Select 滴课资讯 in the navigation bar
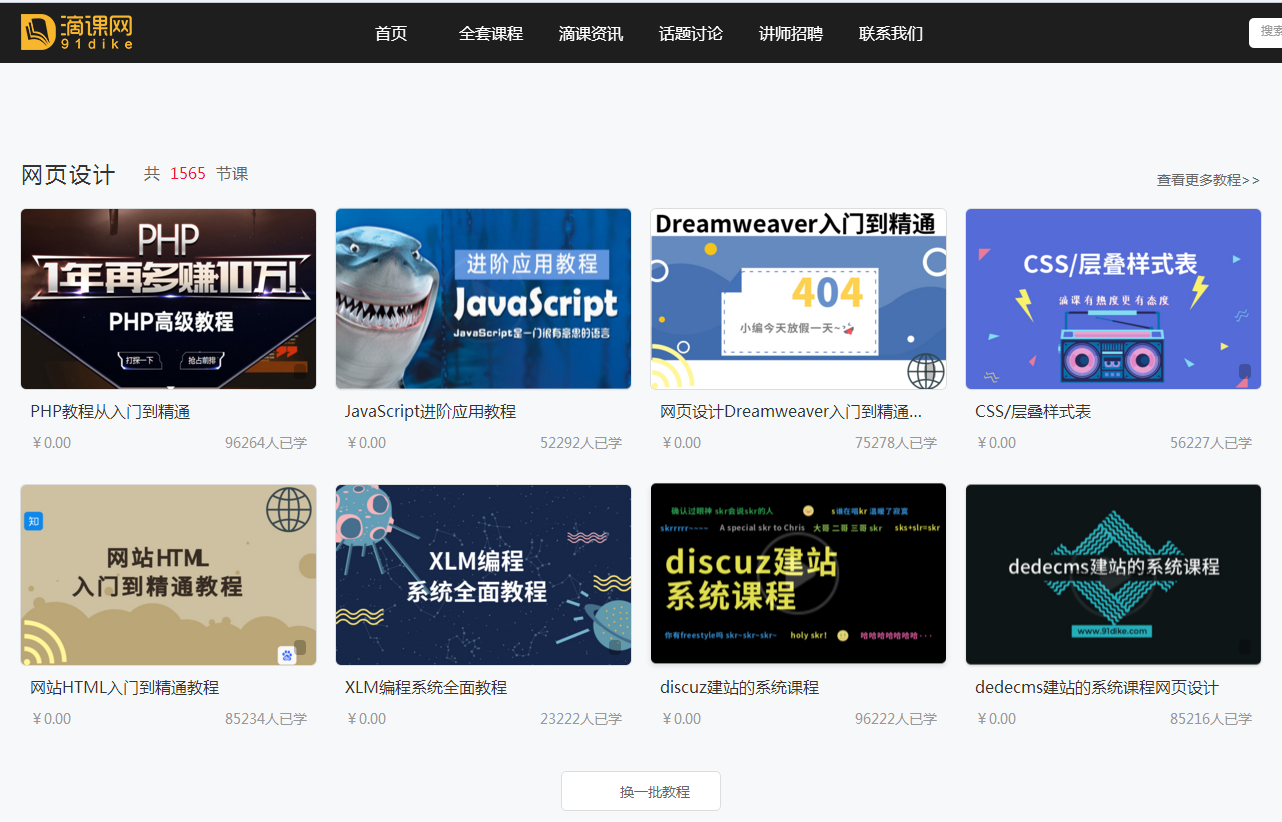This screenshot has height=822, width=1282. 590,33
